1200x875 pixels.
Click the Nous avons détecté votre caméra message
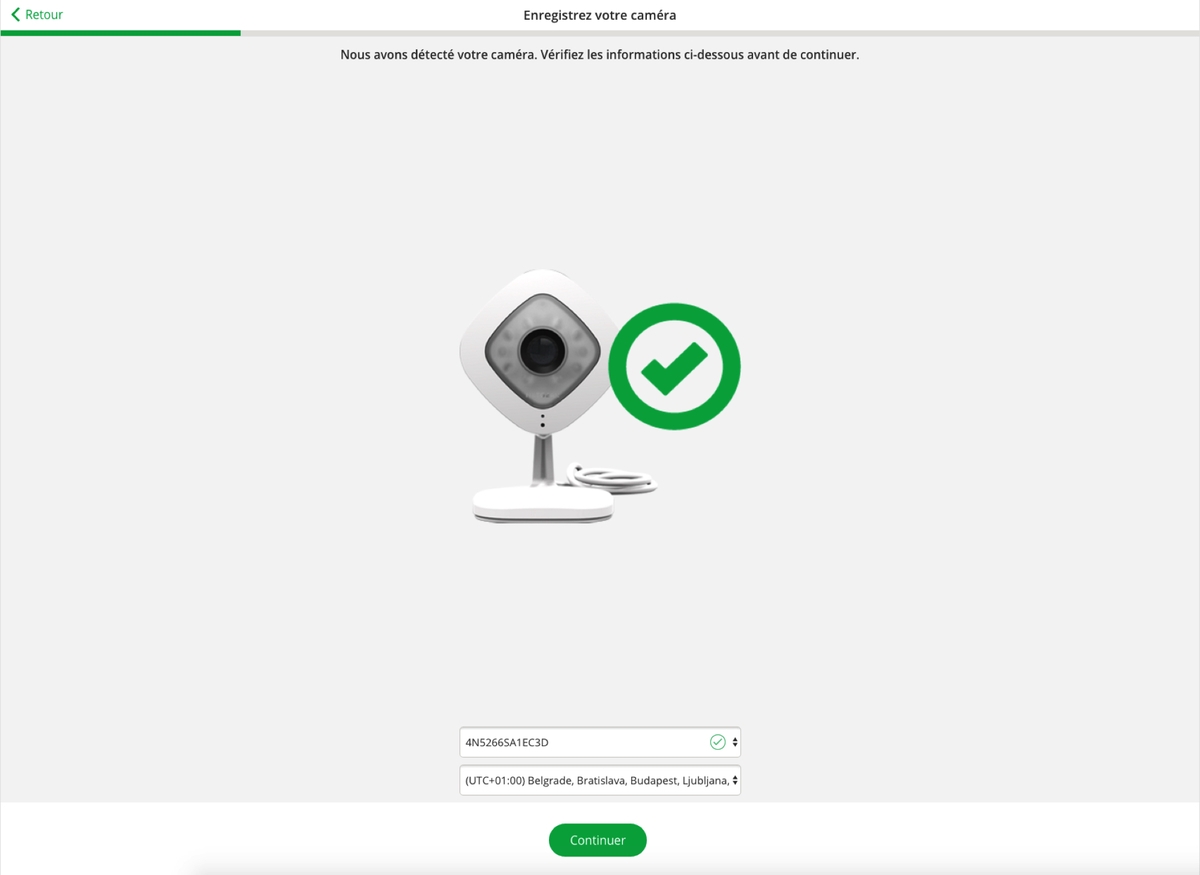point(600,55)
